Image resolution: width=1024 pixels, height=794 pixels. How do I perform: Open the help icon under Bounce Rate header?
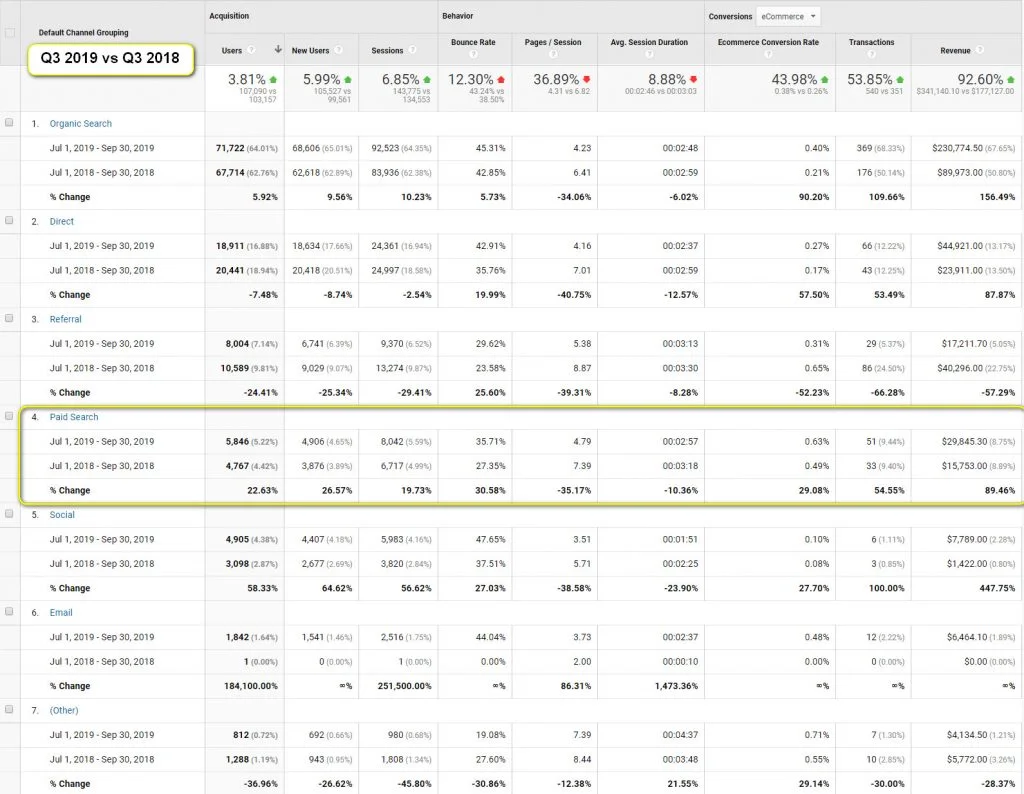473,54
